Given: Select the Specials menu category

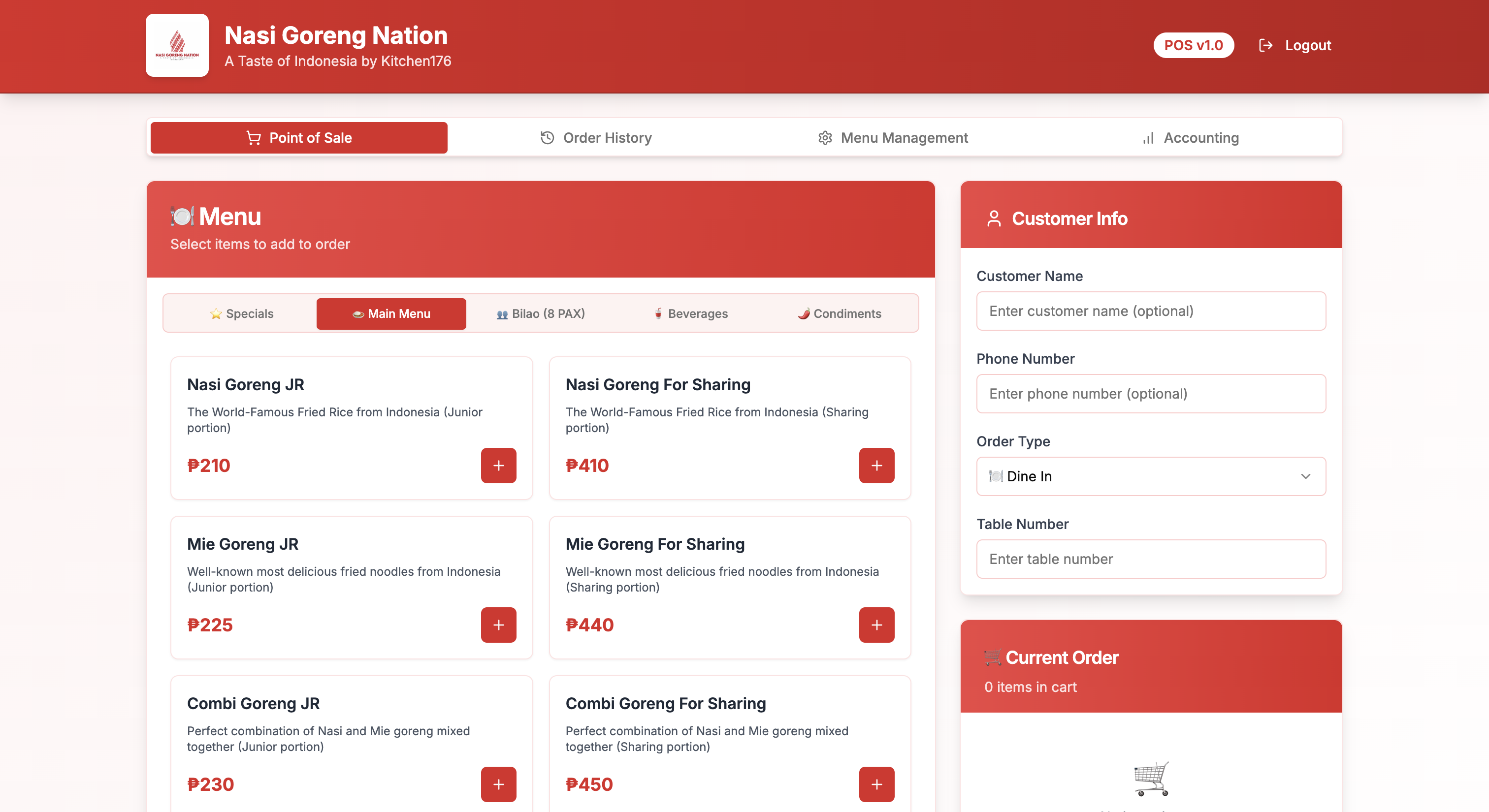Looking at the screenshot, I should click(241, 313).
